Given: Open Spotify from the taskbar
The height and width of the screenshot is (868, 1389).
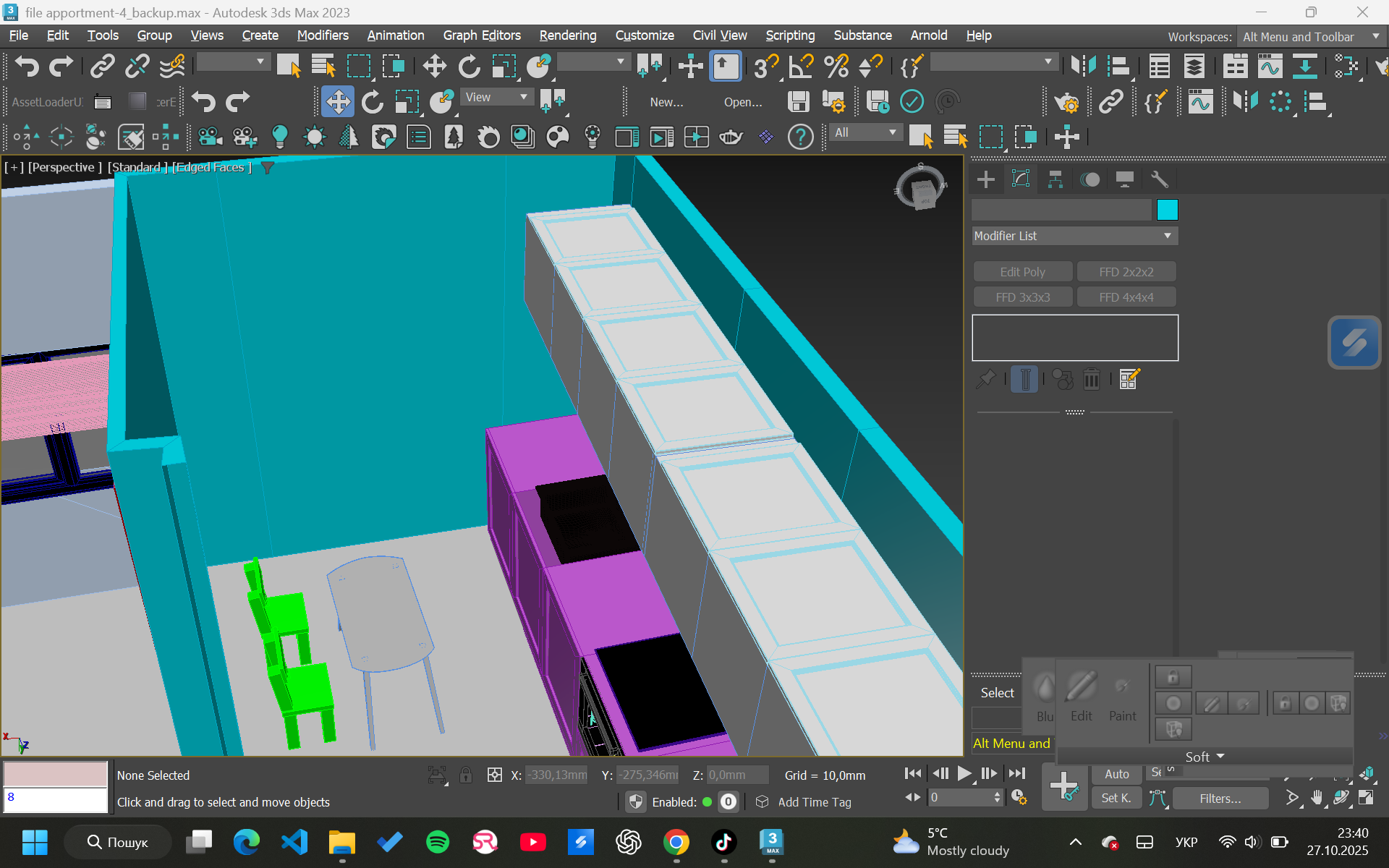Looking at the screenshot, I should tap(438, 842).
